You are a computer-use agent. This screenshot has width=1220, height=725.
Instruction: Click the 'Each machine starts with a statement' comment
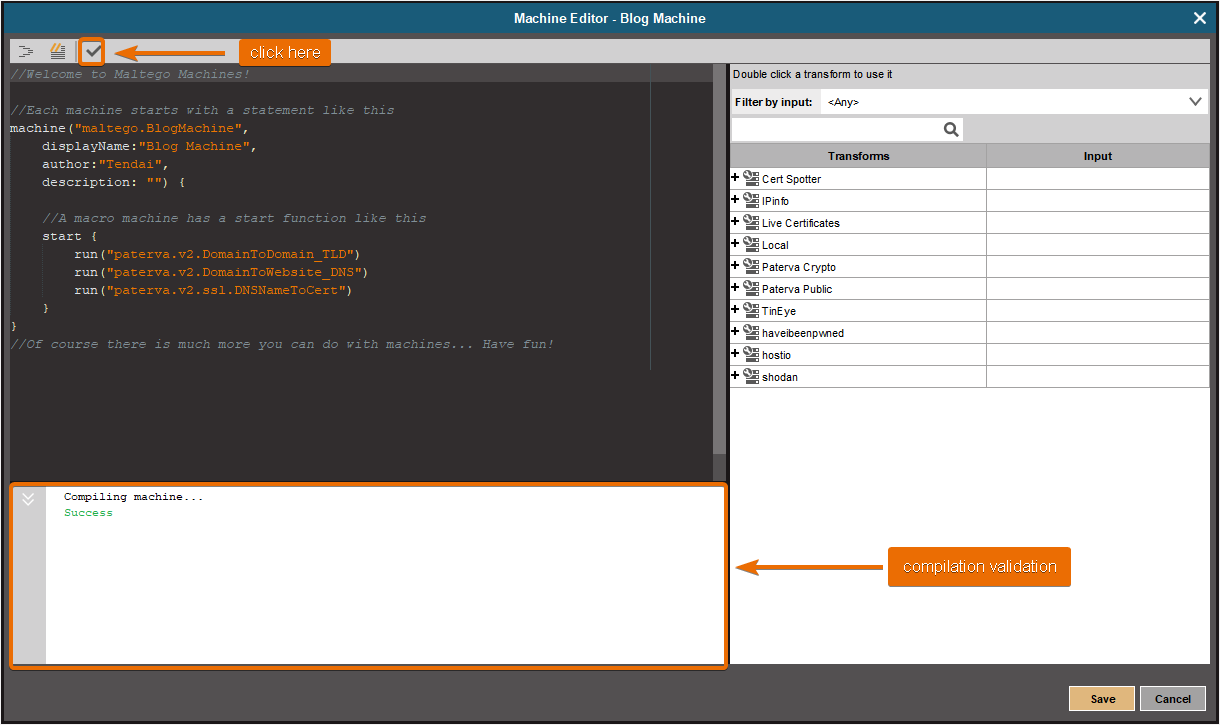click(202, 110)
